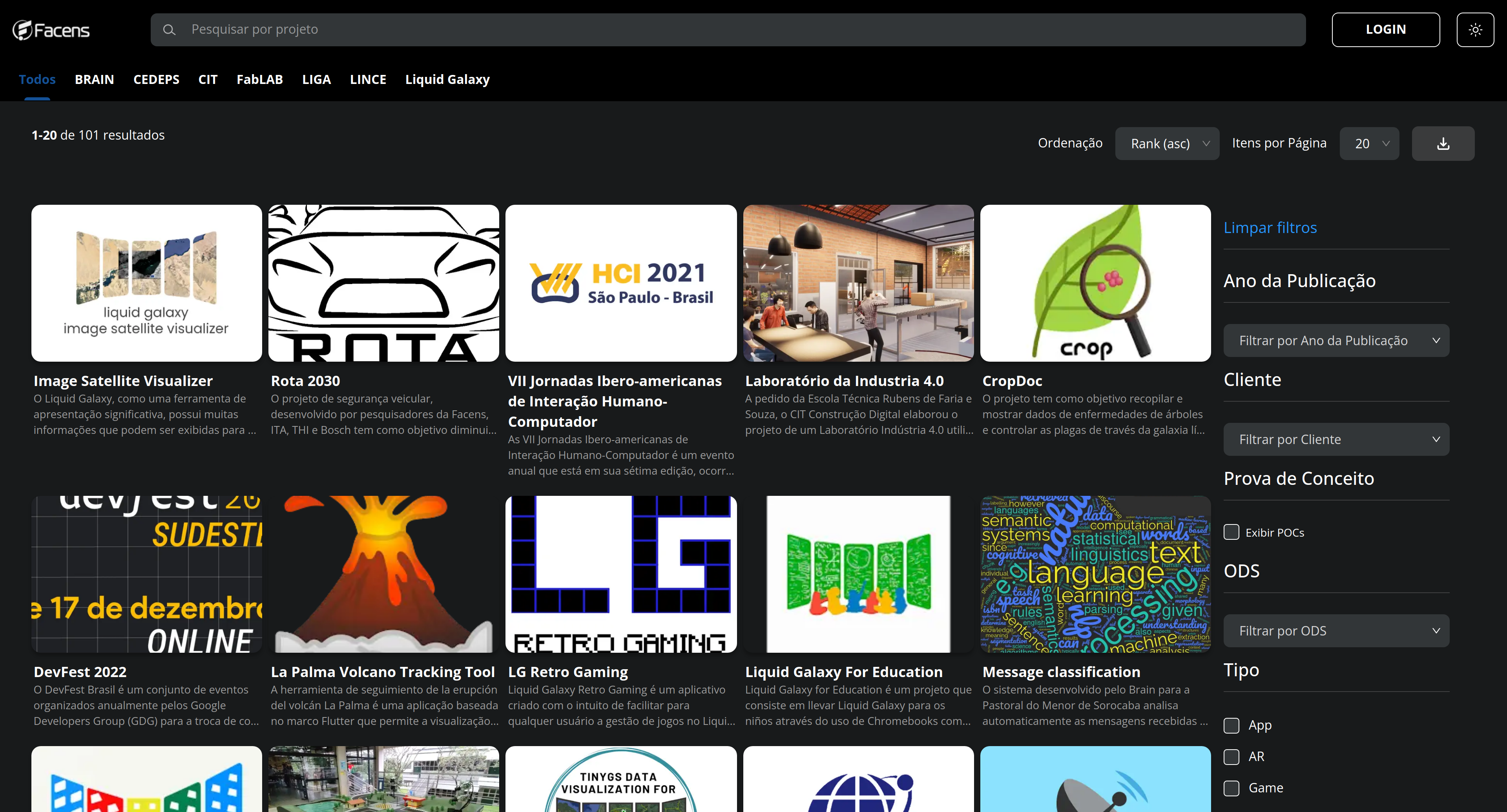Click the Rota 2030 description text

click(383, 415)
